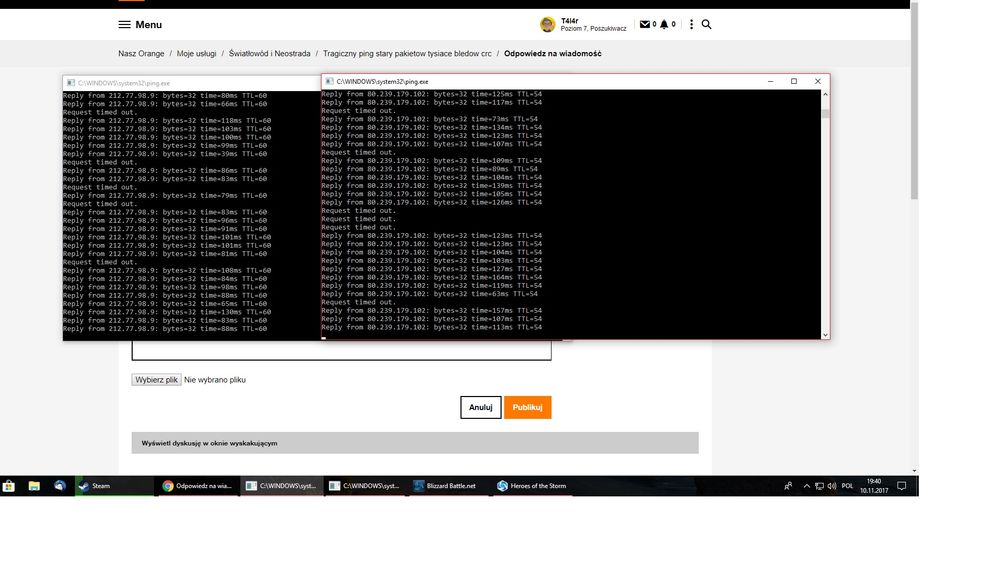Expand Wyświetl dyskusję w oknie wyskakującym

tap(209, 443)
